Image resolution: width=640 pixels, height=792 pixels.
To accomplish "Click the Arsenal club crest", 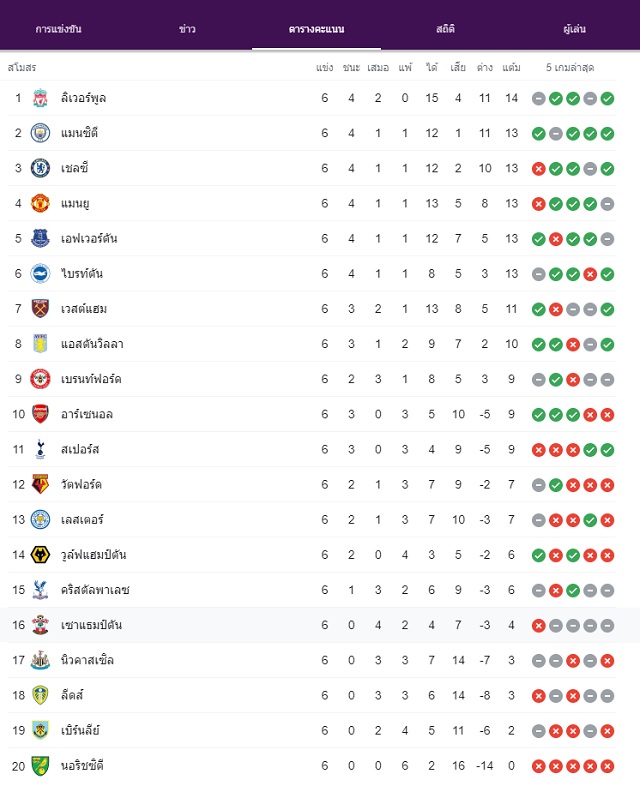I will click(40, 414).
